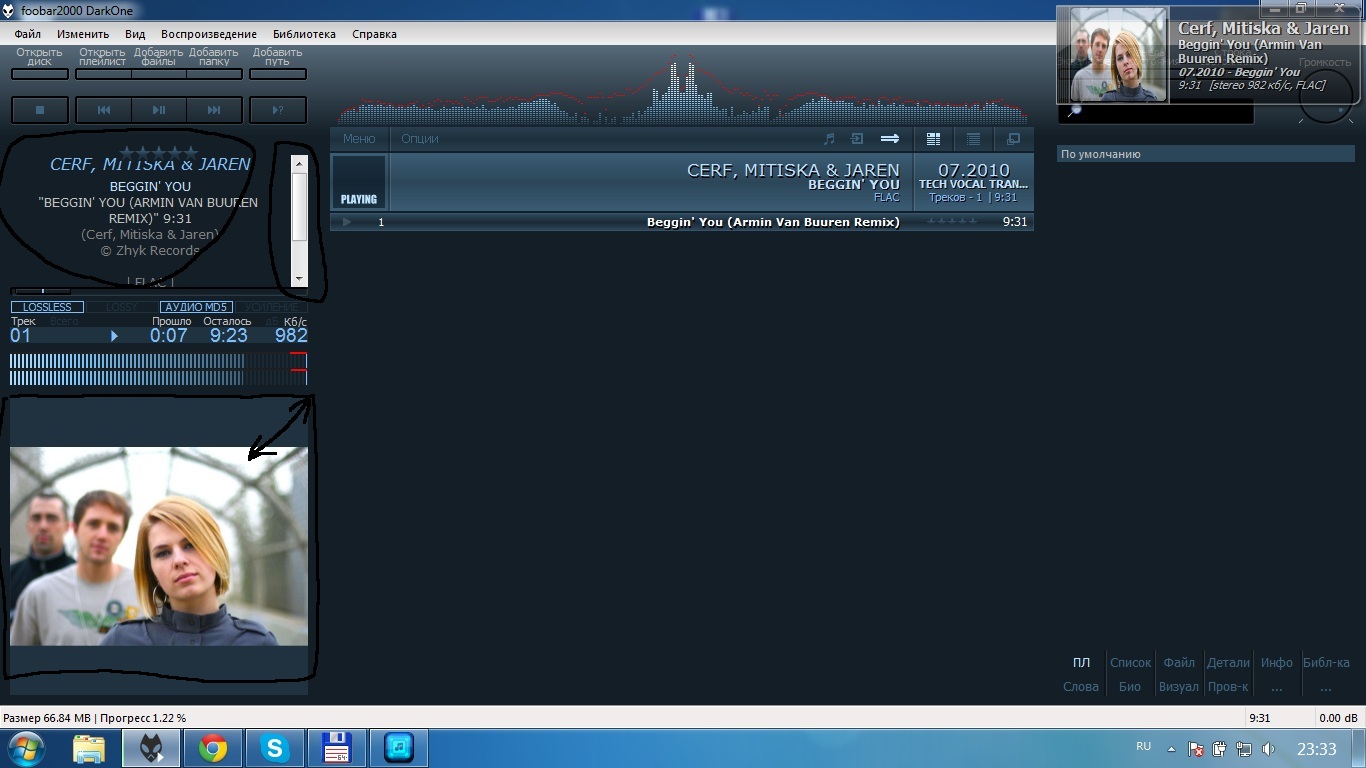This screenshot has height=768, width=1366.
Task: Open Windows Explorer from the taskbar
Action: pos(89,748)
